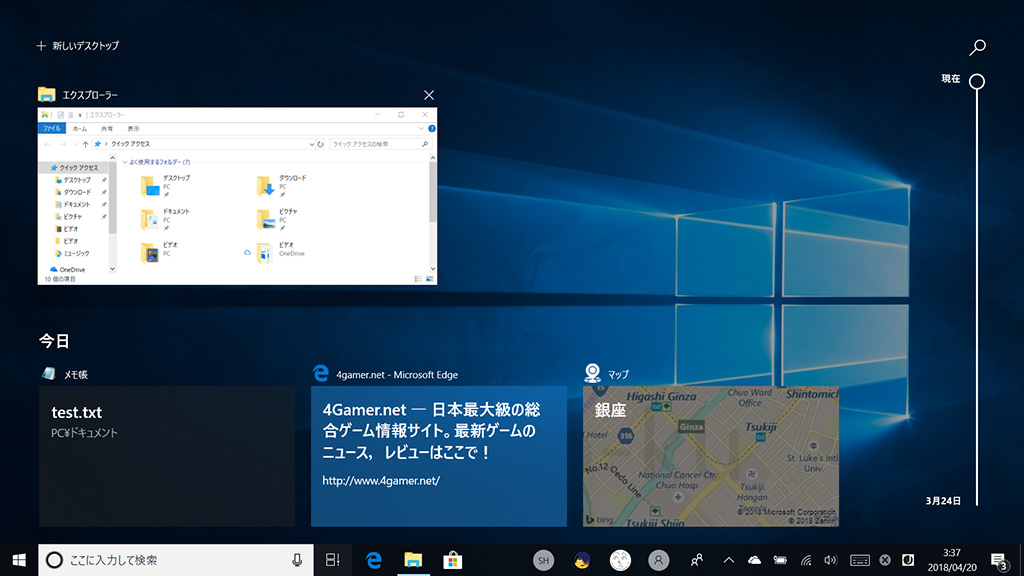Image resolution: width=1024 pixels, height=576 pixels.
Task: Click the File Explorer taskbar icon
Action: coord(412,560)
